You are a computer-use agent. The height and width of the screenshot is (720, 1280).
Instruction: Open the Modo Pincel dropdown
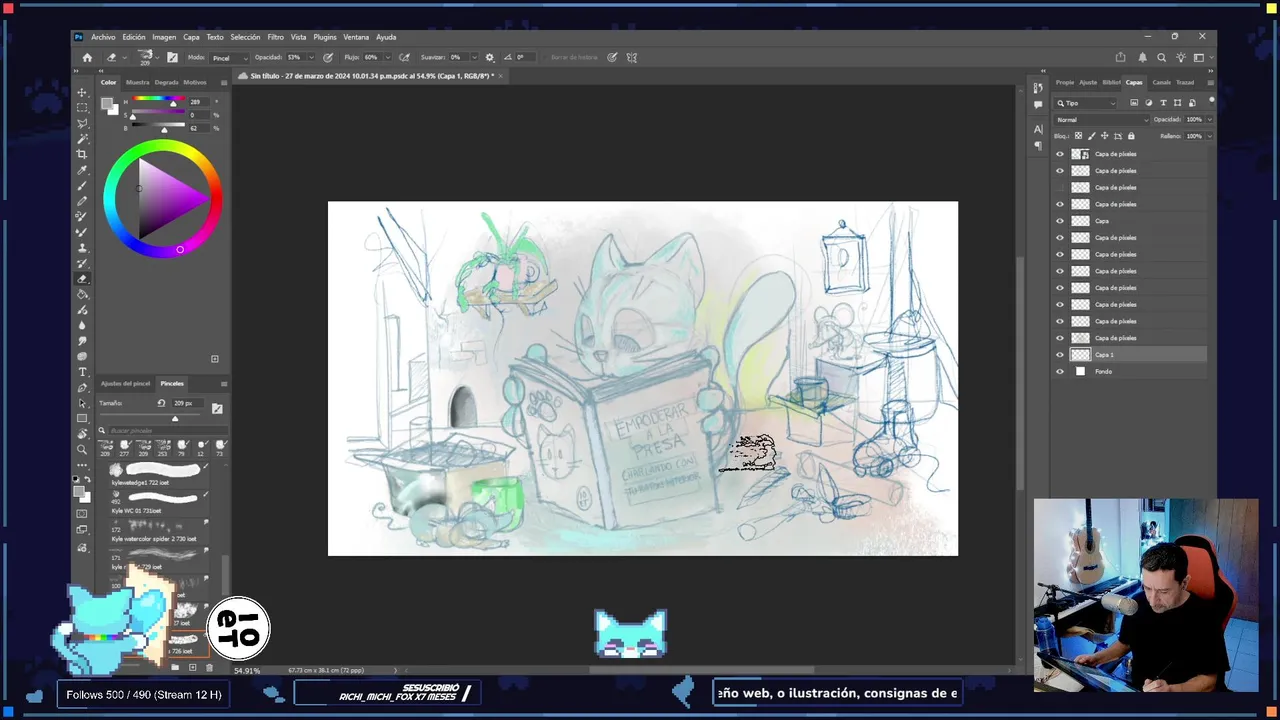(227, 58)
